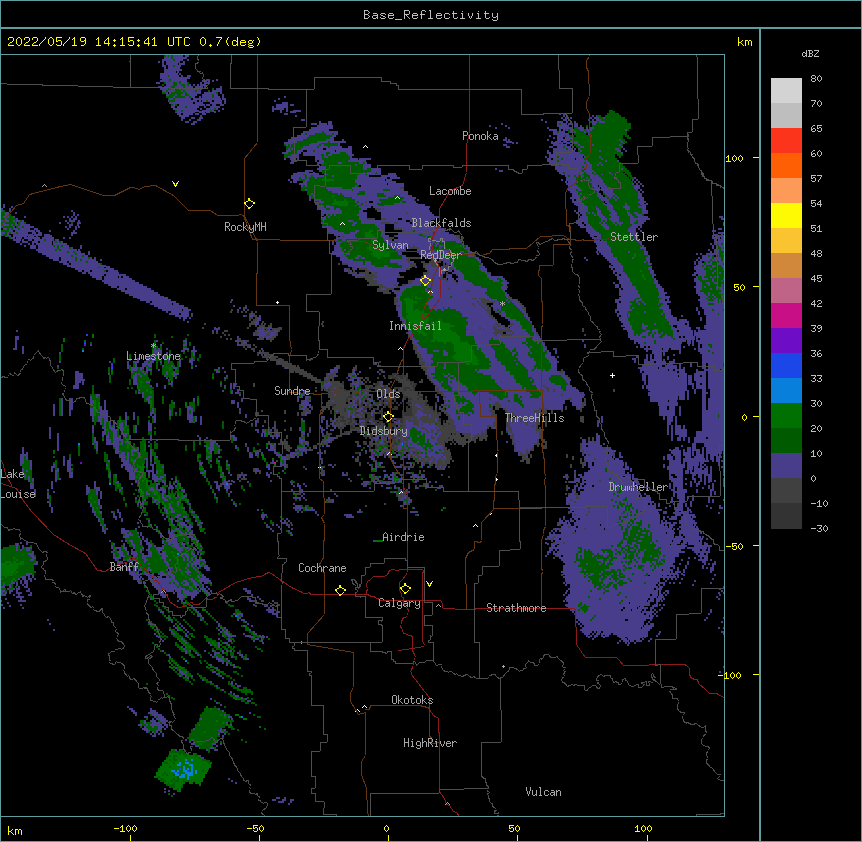Click the blue radar echo core near bottom-left
This screenshot has height=842, width=862.
[x=184, y=769]
